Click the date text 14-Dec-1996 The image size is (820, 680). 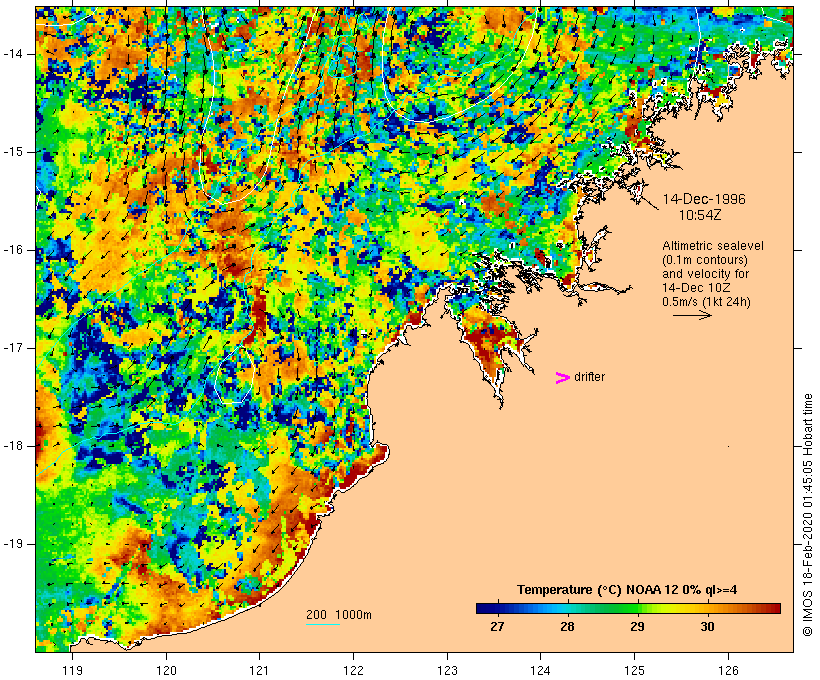point(704,199)
